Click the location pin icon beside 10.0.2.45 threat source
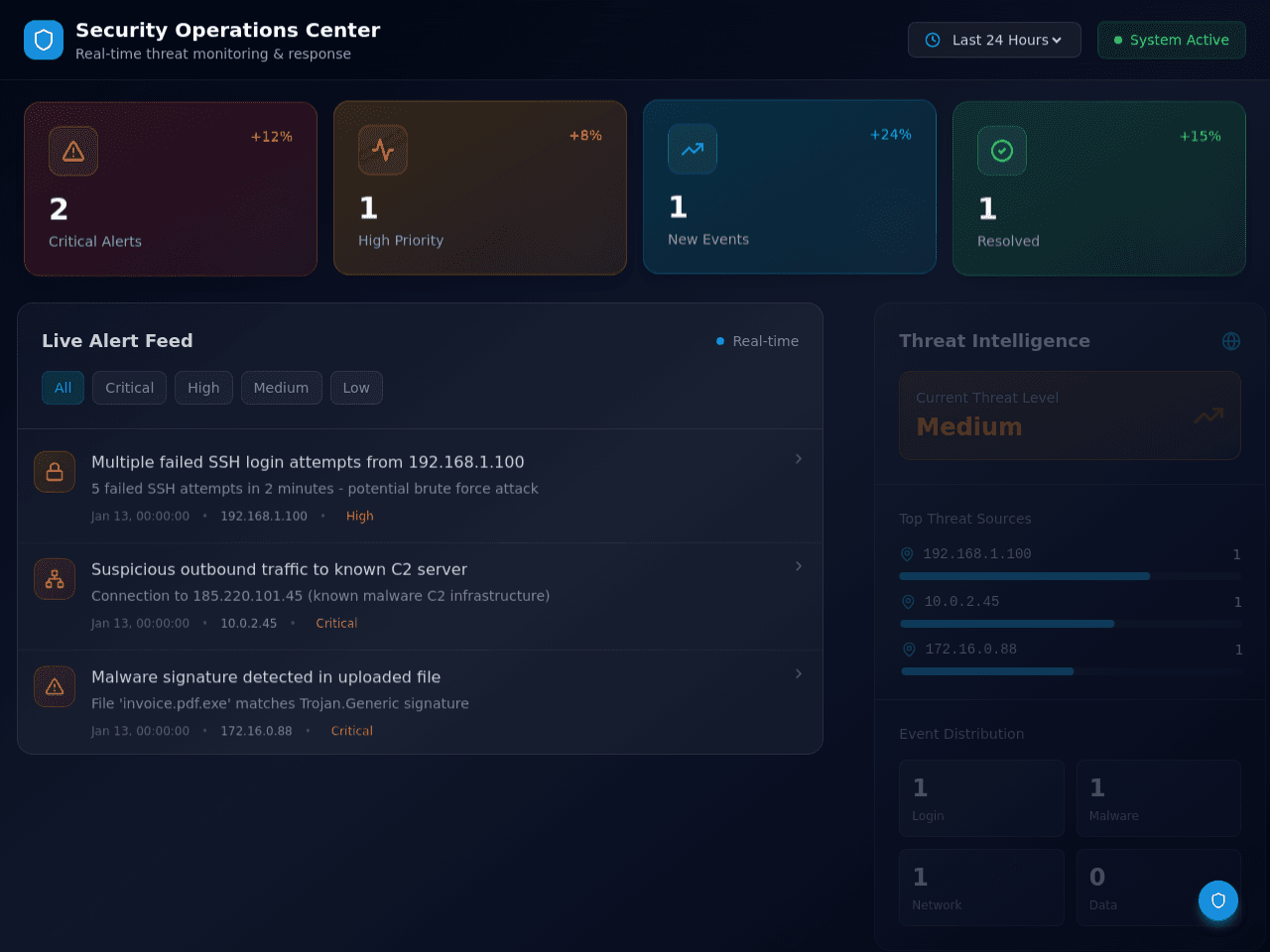 coord(908,602)
